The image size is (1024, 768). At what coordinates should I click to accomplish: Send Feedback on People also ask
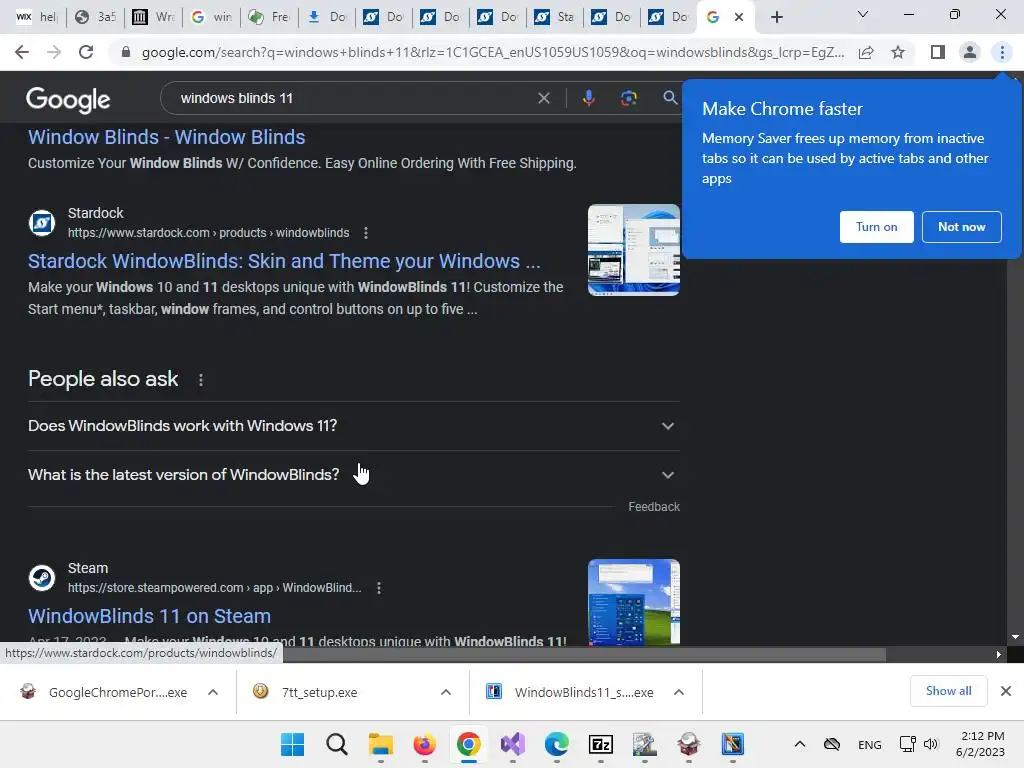[x=654, y=507]
